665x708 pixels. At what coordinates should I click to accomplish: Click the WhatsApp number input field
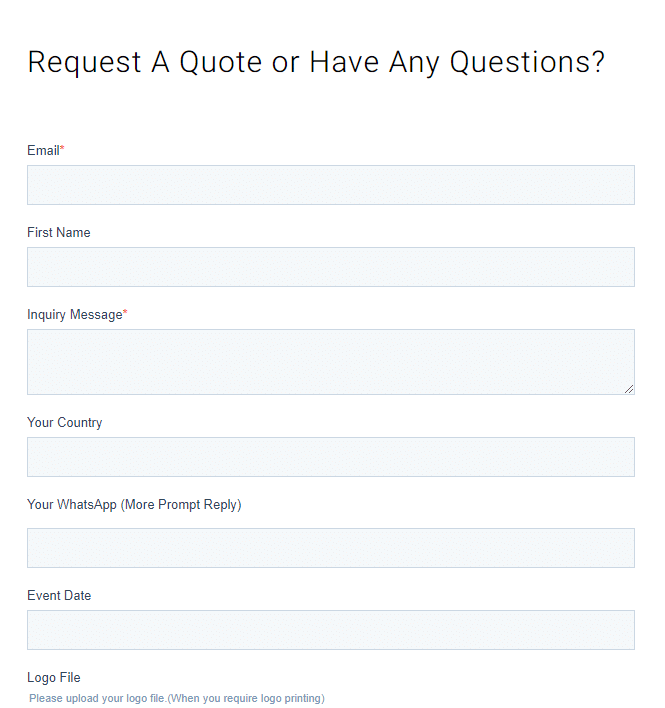pos(330,548)
